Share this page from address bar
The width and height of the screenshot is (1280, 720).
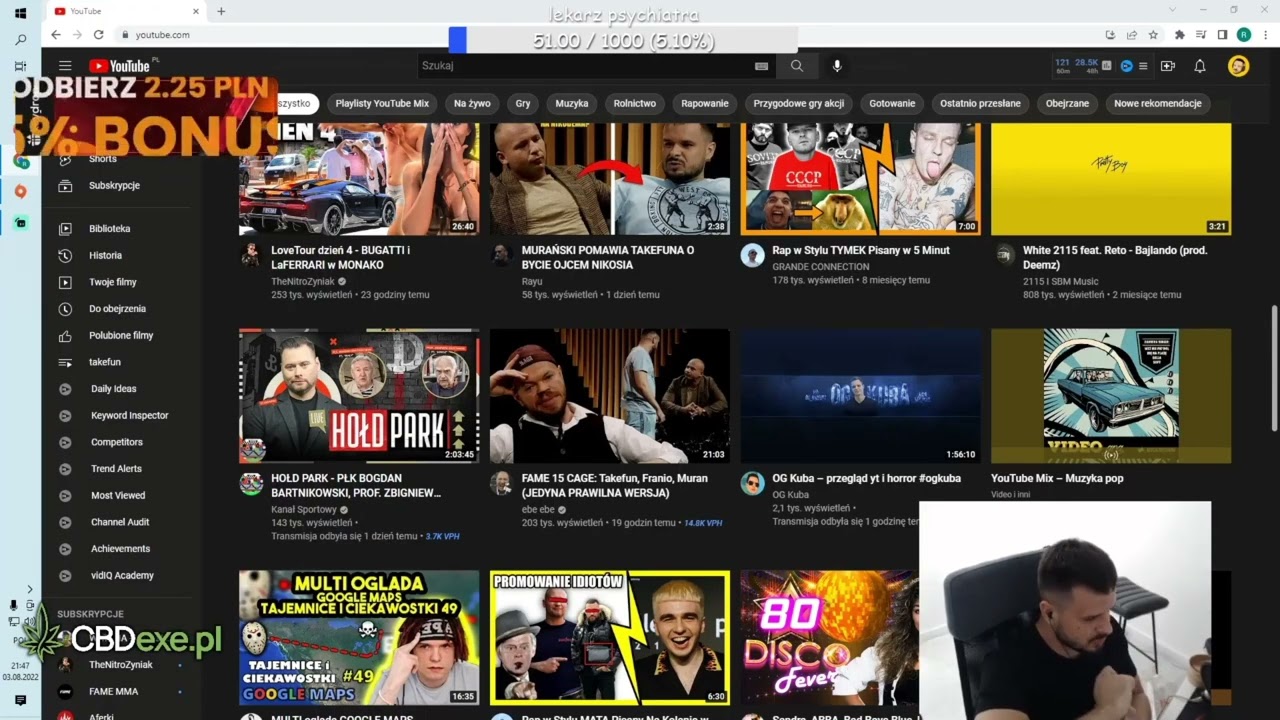point(1131,34)
